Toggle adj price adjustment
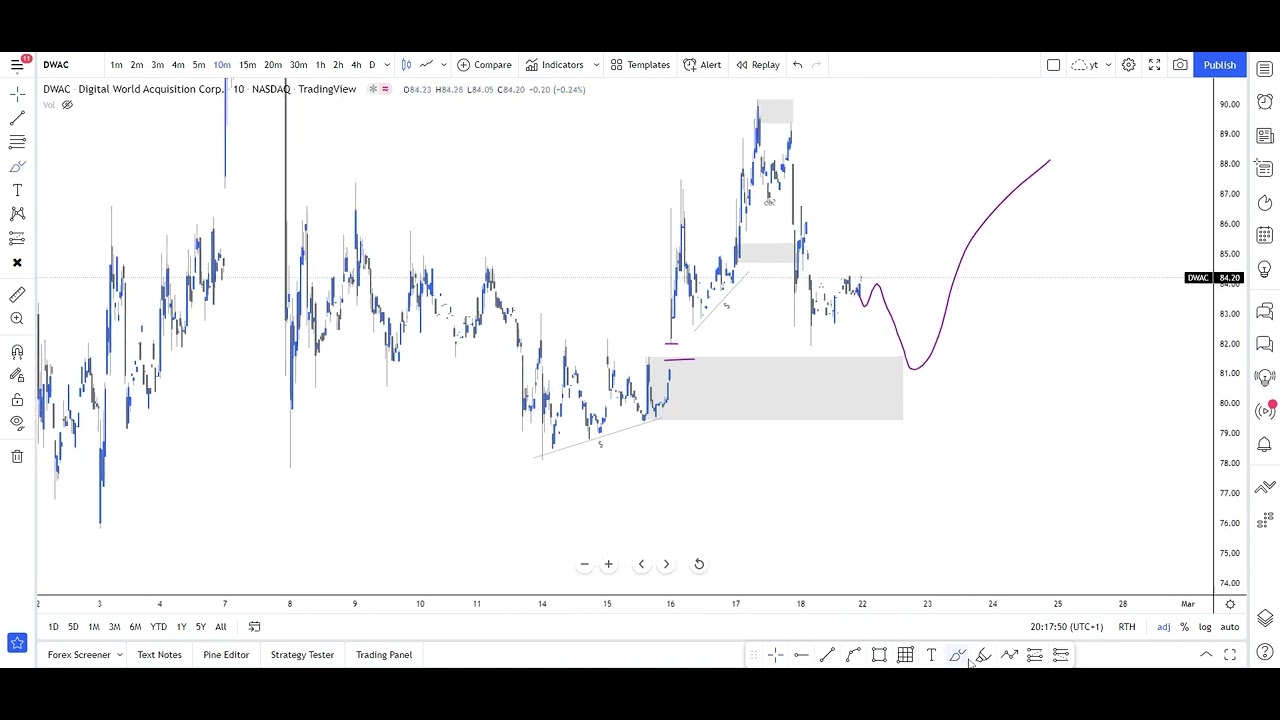 tap(1164, 627)
